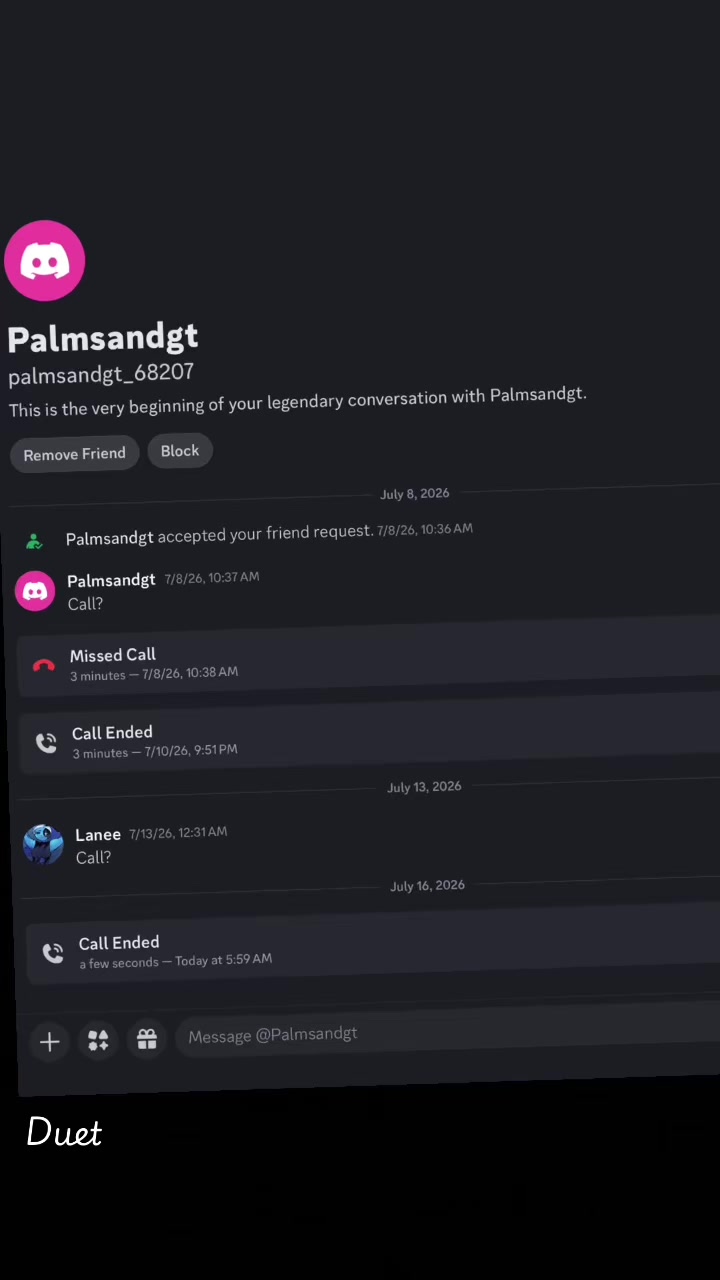720x1280 pixels.
Task: Click Palmsandgt's small avatar beside Call? message
Action: (x=35, y=591)
